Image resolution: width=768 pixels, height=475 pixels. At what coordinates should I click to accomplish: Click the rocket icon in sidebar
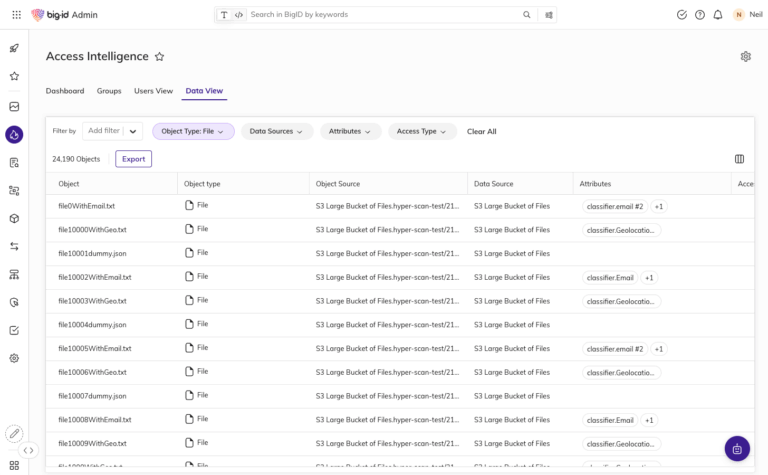click(x=14, y=48)
